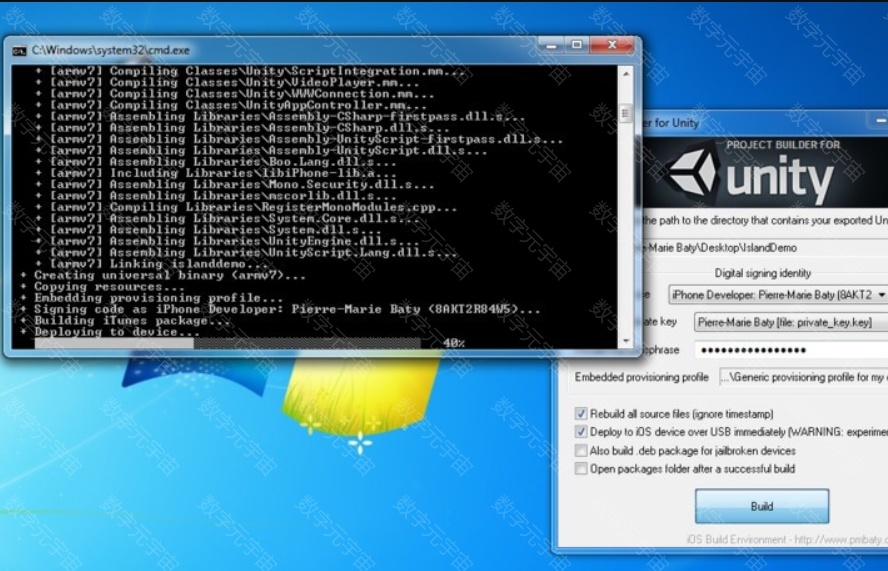Click the Embedded provisioning profile field
This screenshot has height=571, width=888.
tap(804, 377)
